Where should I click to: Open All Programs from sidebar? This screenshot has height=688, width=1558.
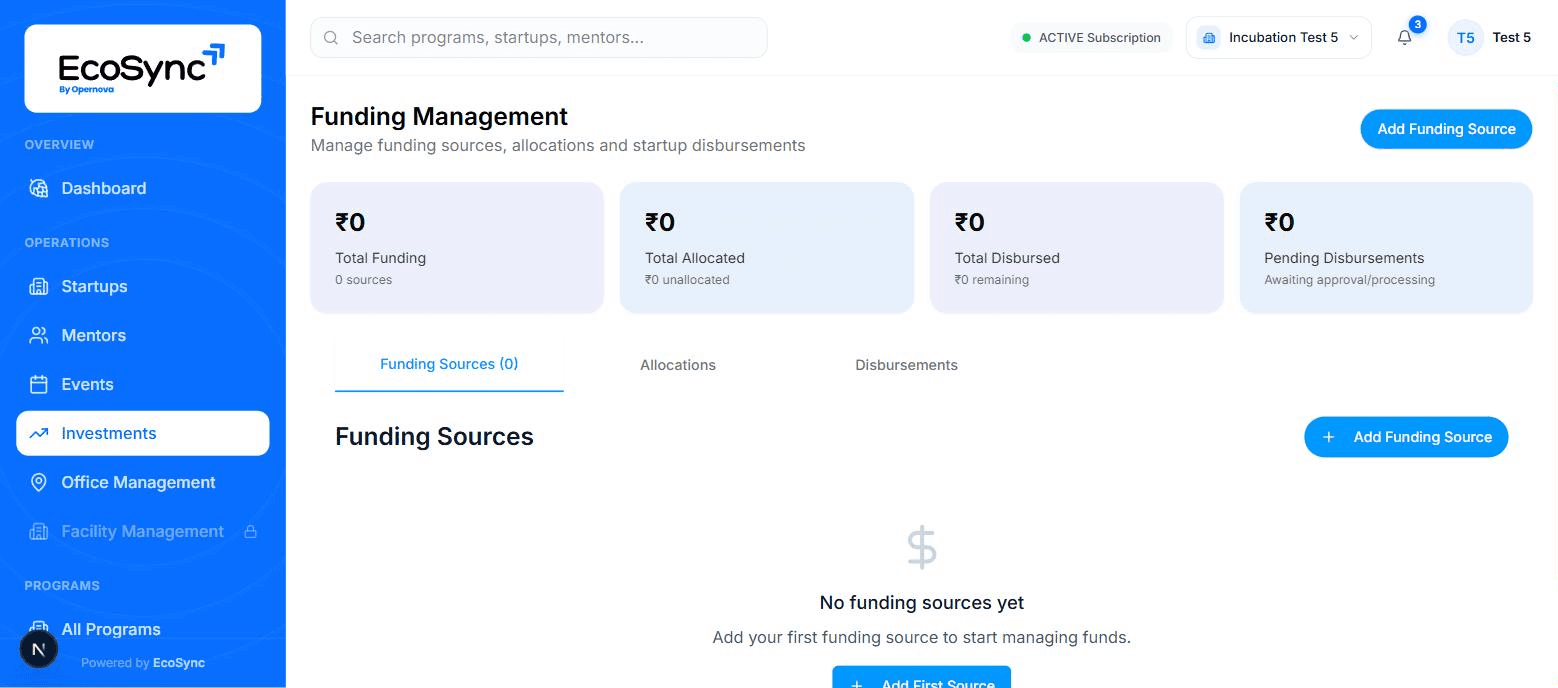click(x=142, y=629)
